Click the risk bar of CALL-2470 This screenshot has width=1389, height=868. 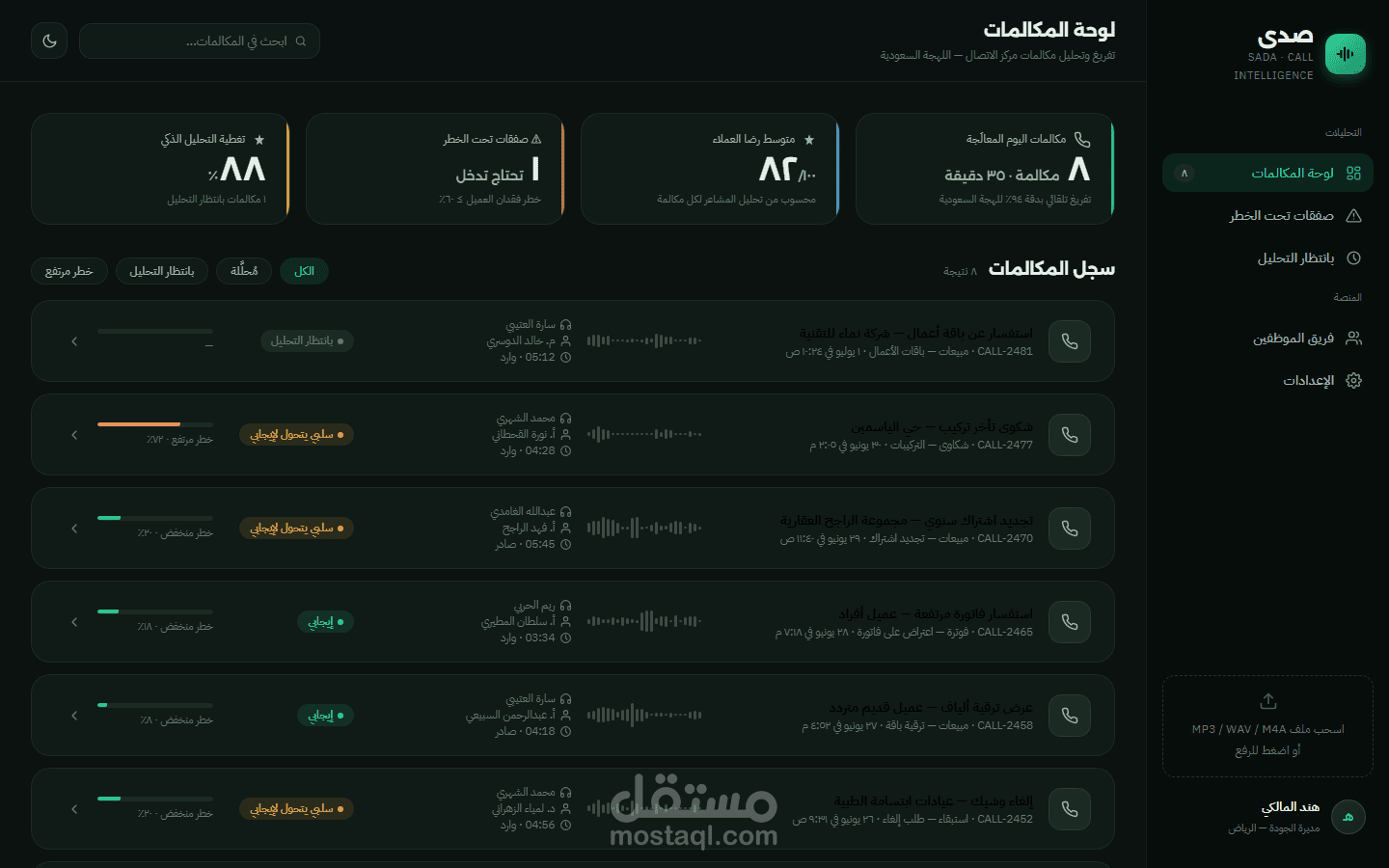155,518
